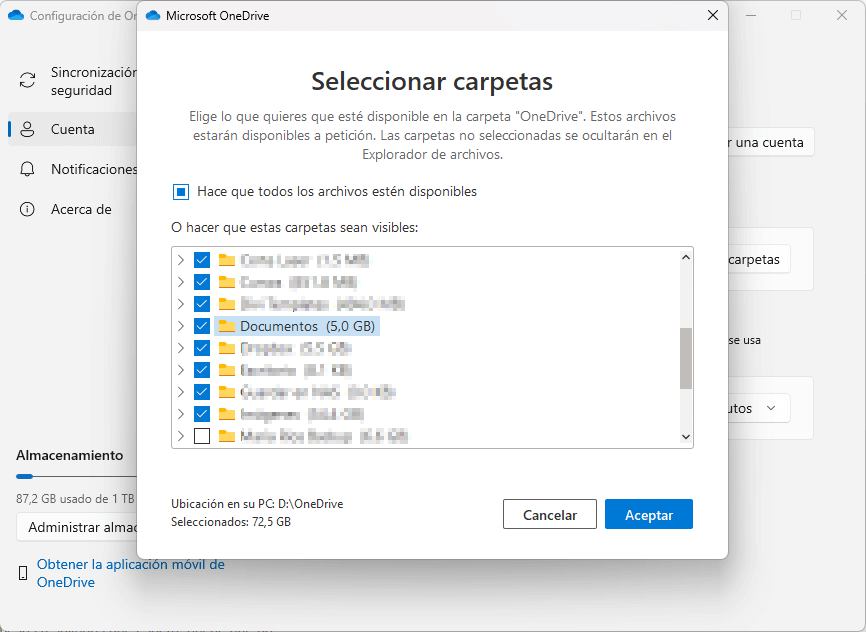Image resolution: width=866 pixels, height=632 pixels.
Task: Open the partially hidden dropdown ending in 'utos'
Action: pyautogui.click(x=759, y=408)
